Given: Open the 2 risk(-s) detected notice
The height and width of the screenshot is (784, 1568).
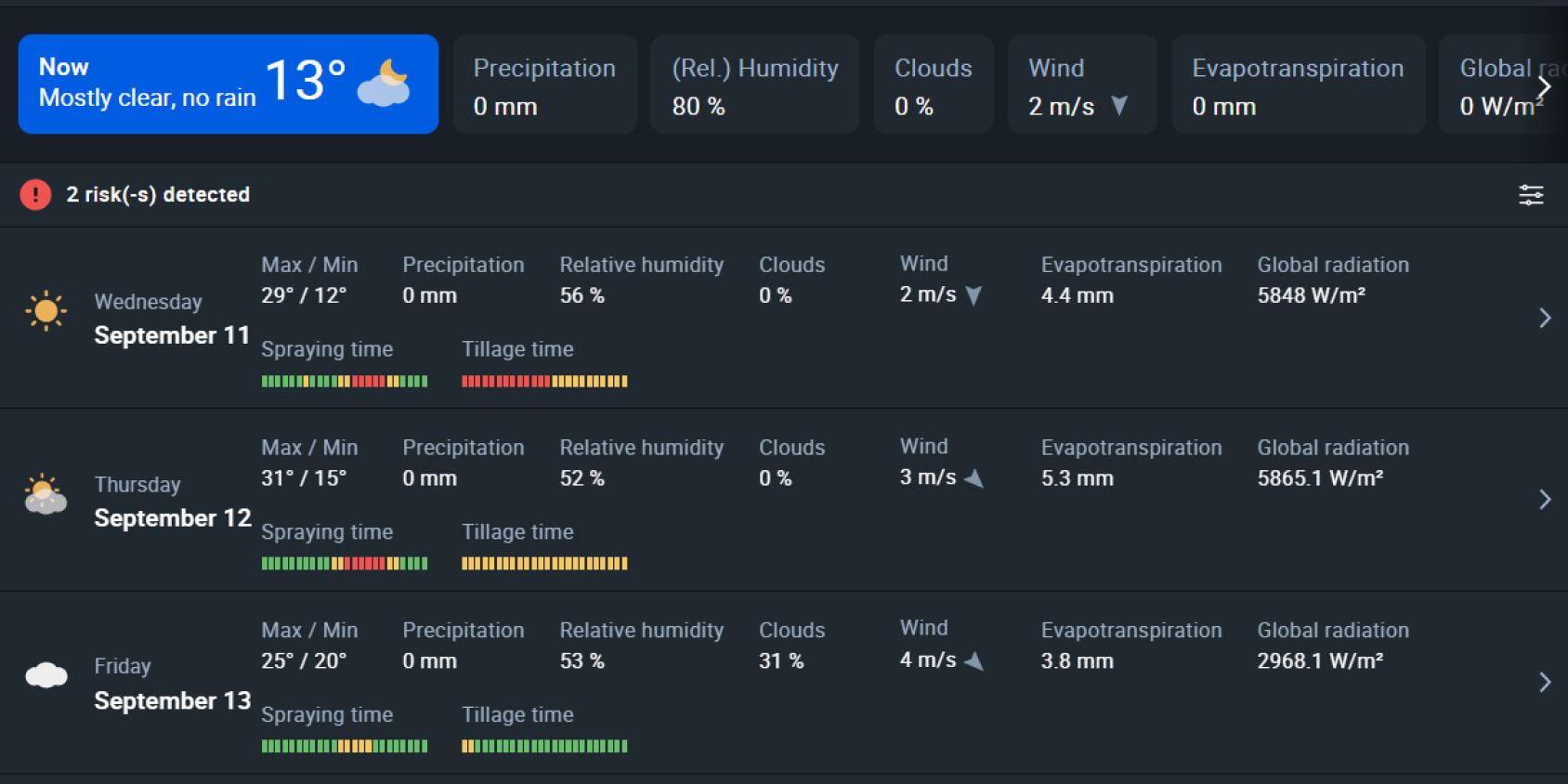Looking at the screenshot, I should (x=158, y=195).
